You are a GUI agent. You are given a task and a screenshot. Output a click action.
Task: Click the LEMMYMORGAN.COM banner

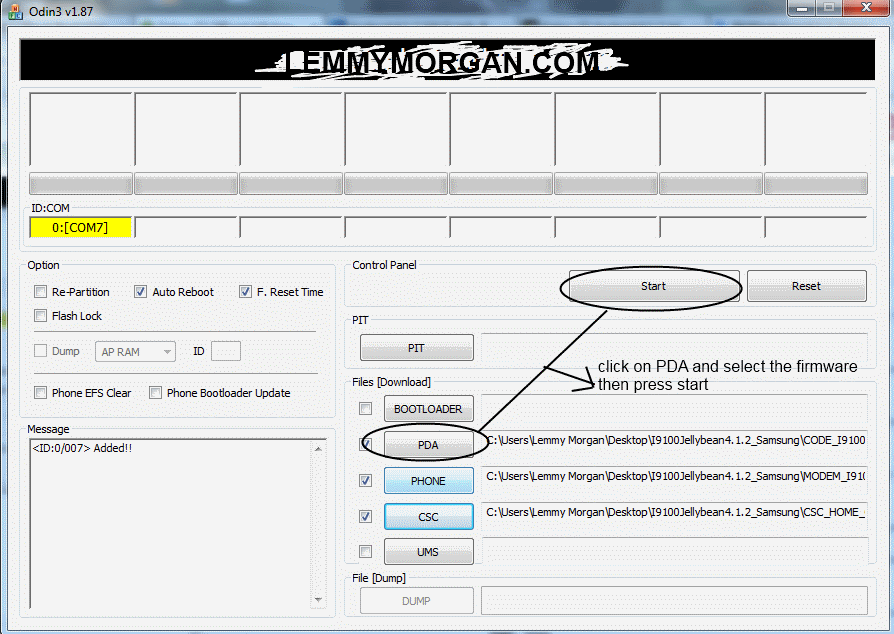pos(448,60)
